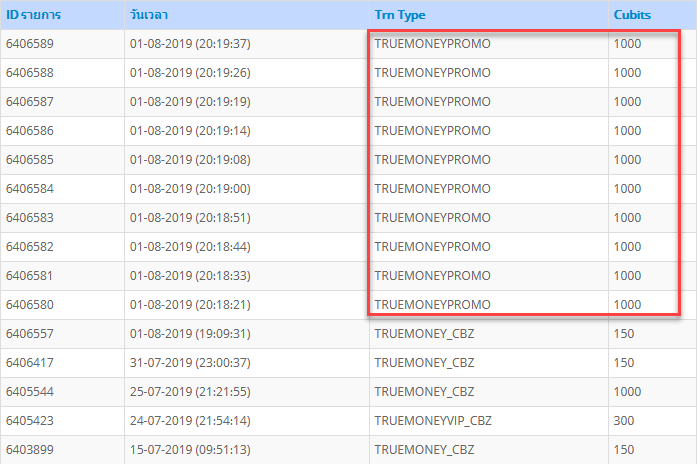This screenshot has height=464, width=697.
Task: Click date 01-08-2019 (20:19:14)
Action: coord(190,131)
